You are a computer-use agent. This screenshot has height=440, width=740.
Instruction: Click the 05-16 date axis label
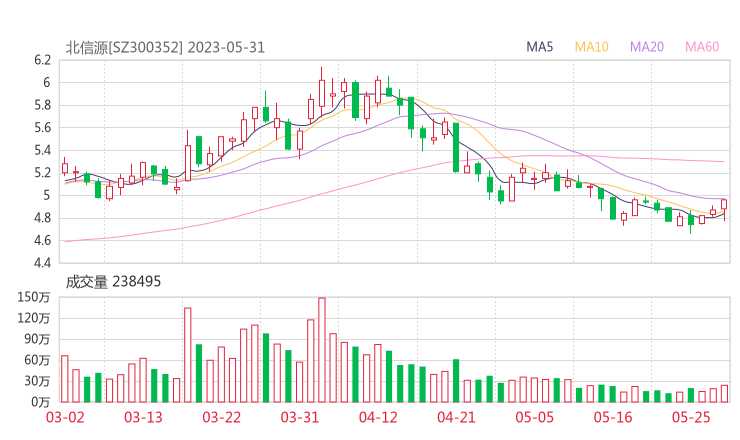click(x=613, y=417)
